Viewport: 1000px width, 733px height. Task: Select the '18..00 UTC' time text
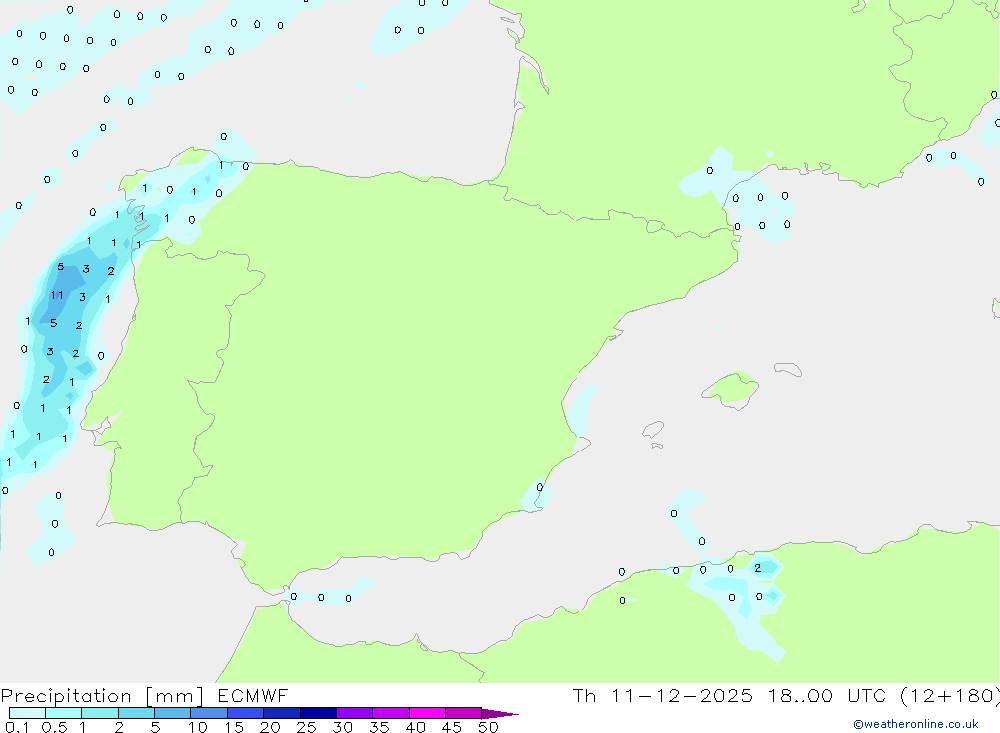pos(827,695)
